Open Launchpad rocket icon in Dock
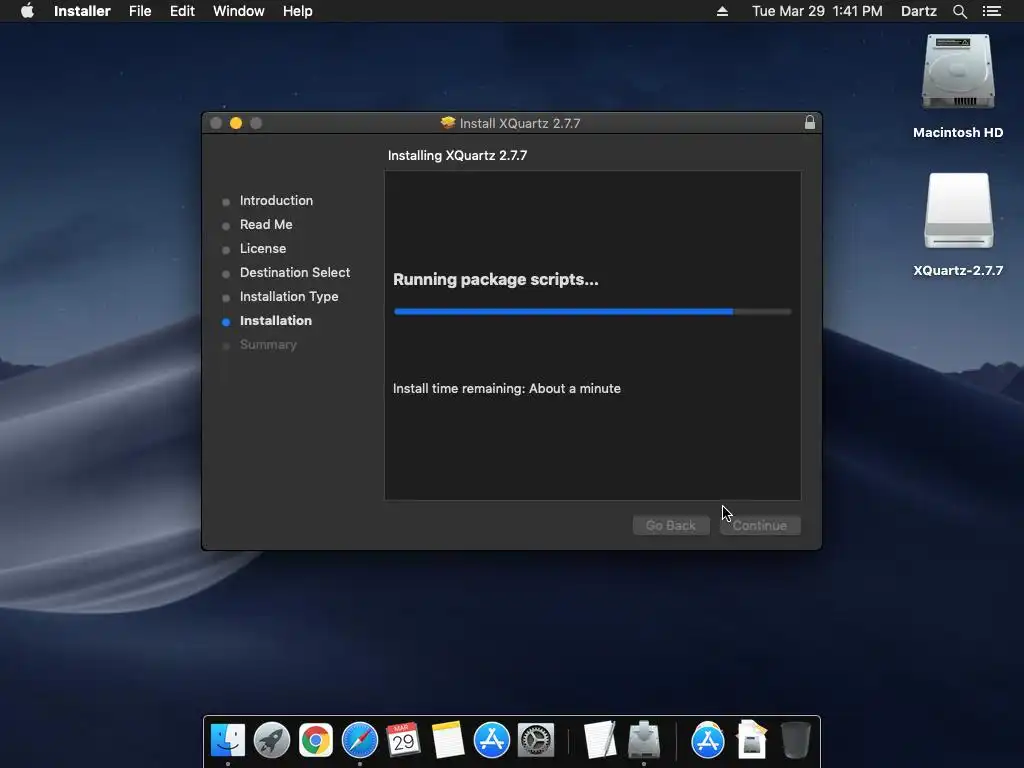Viewport: 1024px width, 768px height. [272, 741]
